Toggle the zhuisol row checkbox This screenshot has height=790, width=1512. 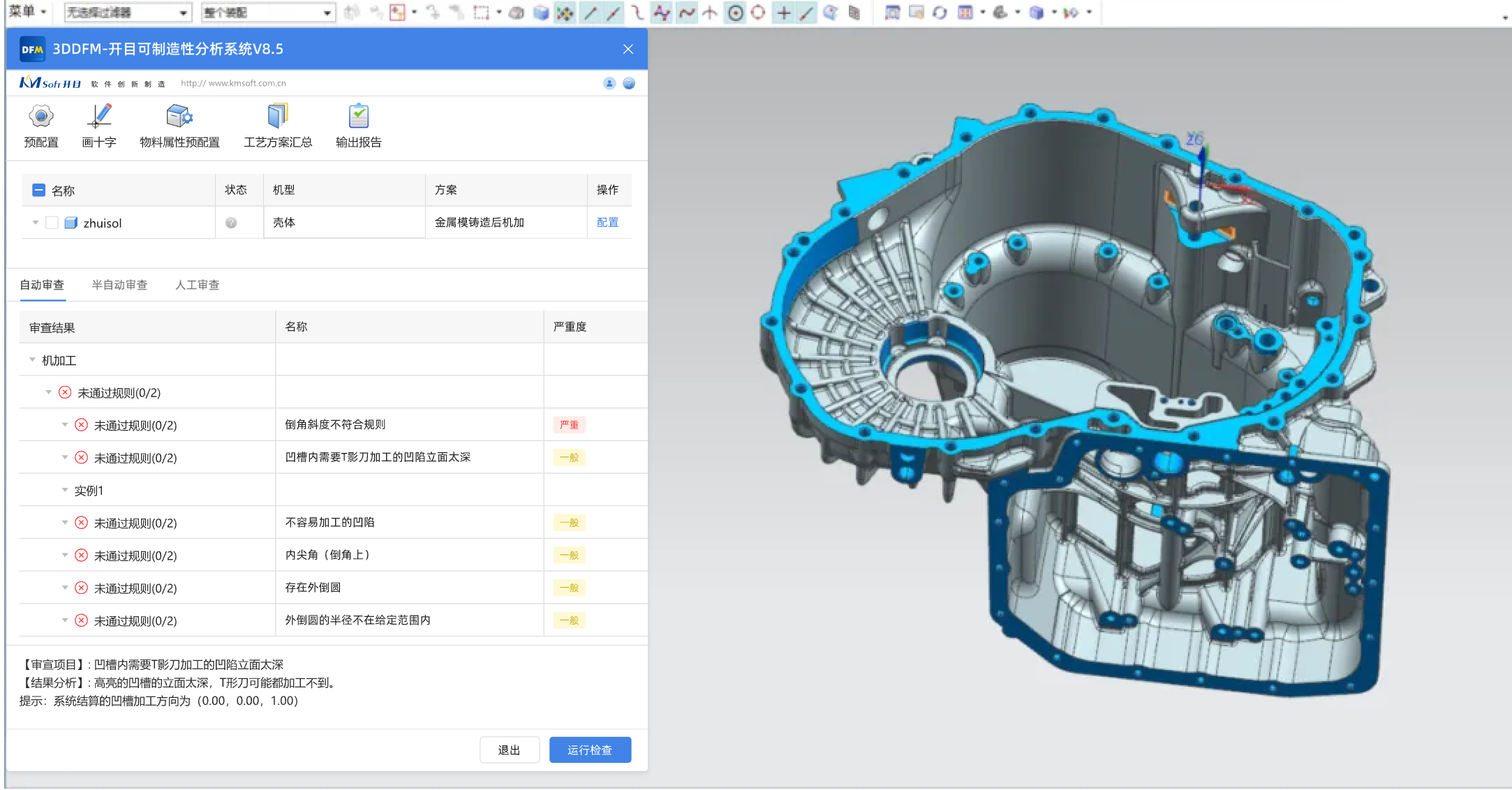pyautogui.click(x=52, y=223)
